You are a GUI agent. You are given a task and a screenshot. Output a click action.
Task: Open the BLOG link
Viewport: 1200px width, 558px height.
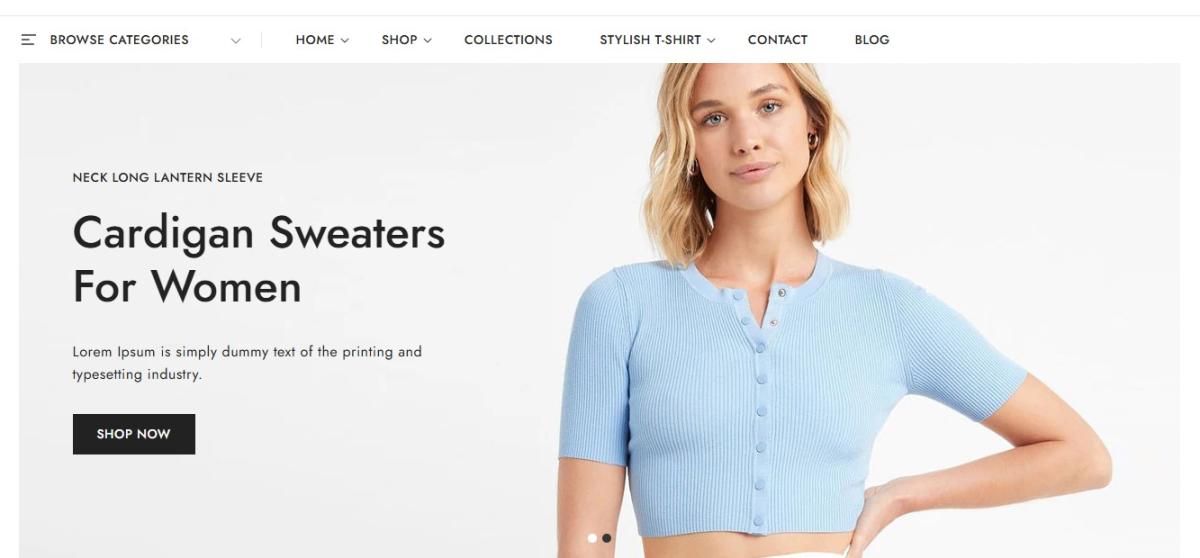(x=872, y=40)
